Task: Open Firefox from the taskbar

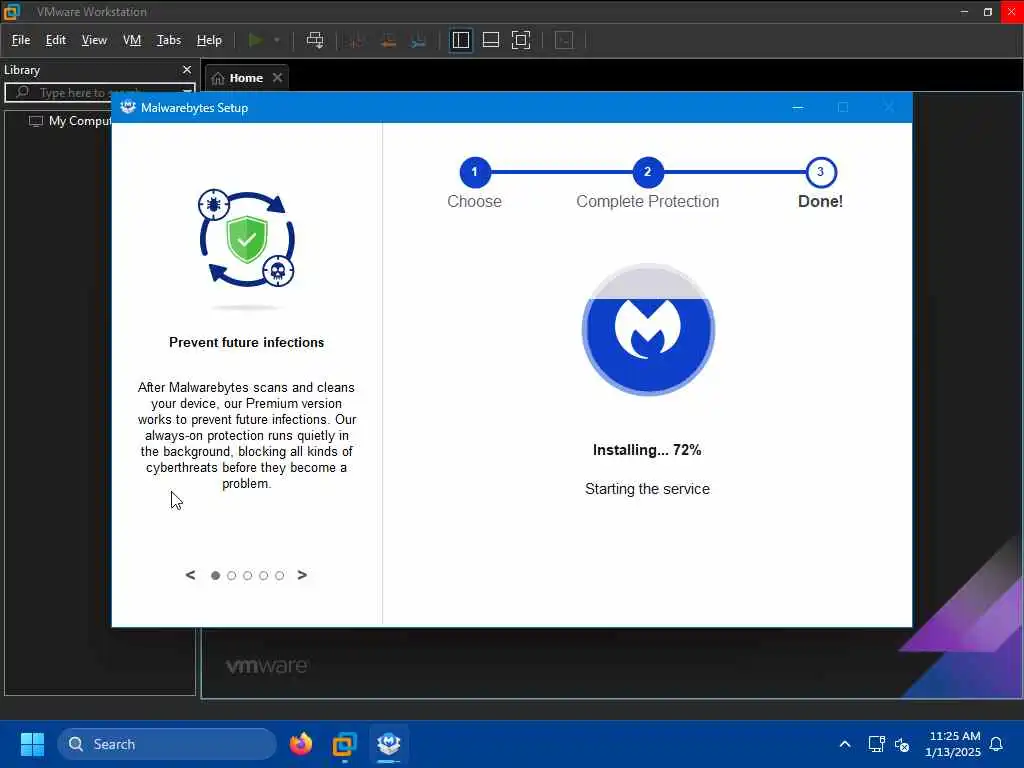Action: pyautogui.click(x=300, y=744)
